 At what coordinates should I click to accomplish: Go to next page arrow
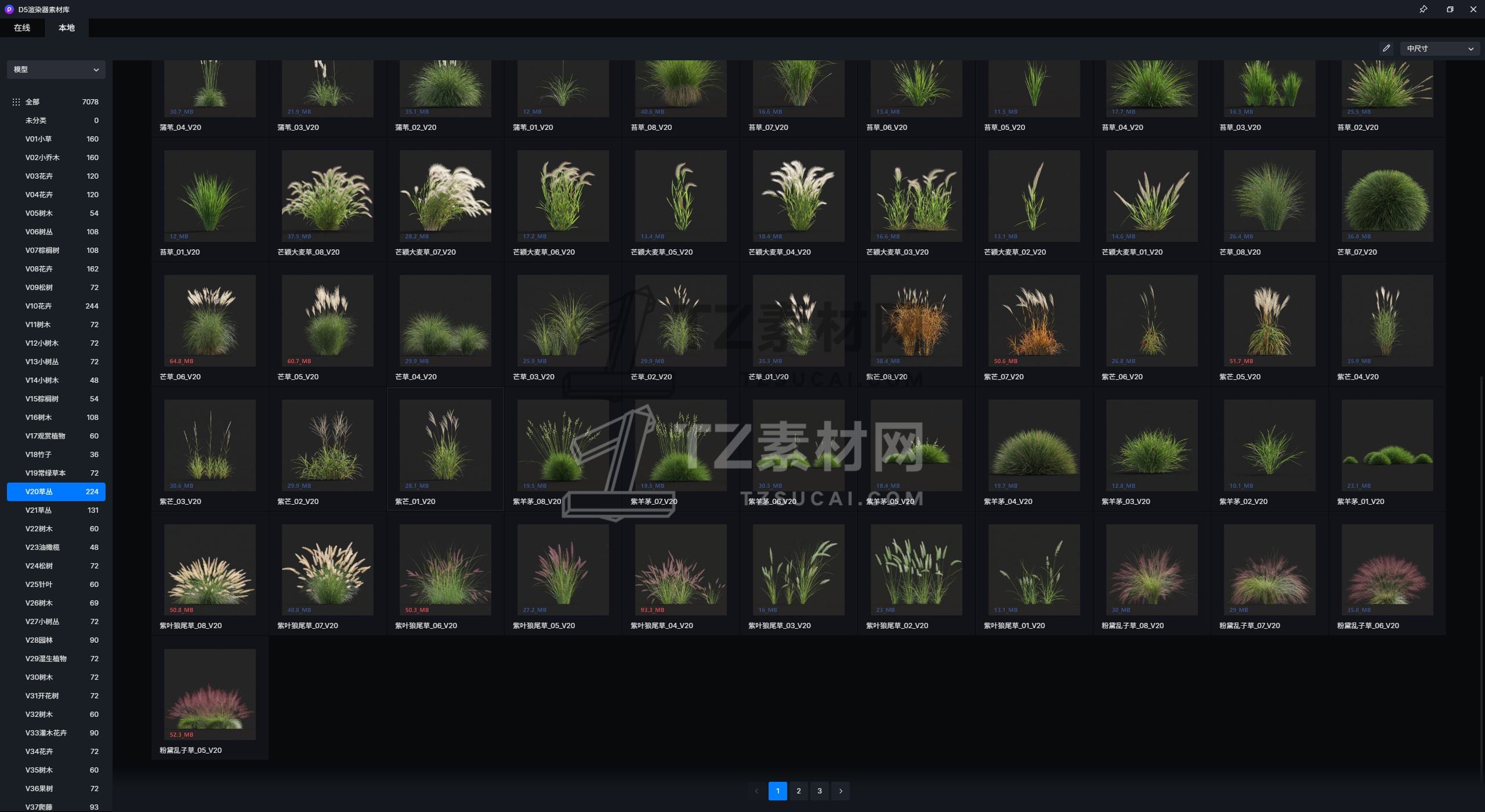pyautogui.click(x=841, y=791)
